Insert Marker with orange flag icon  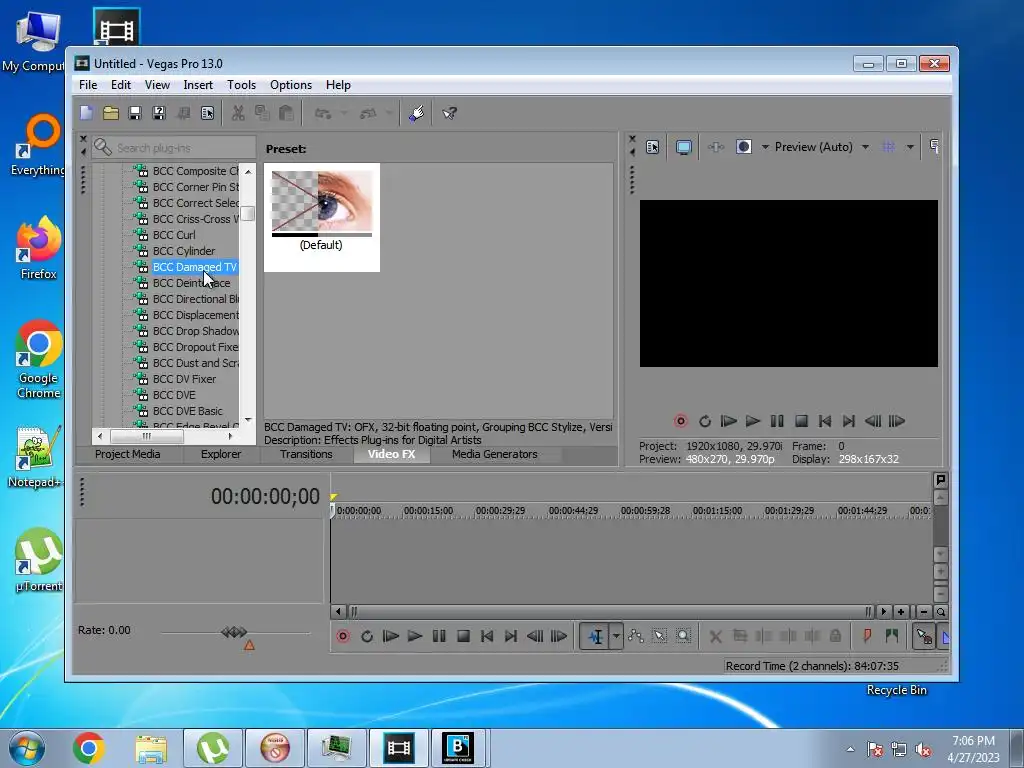point(867,636)
